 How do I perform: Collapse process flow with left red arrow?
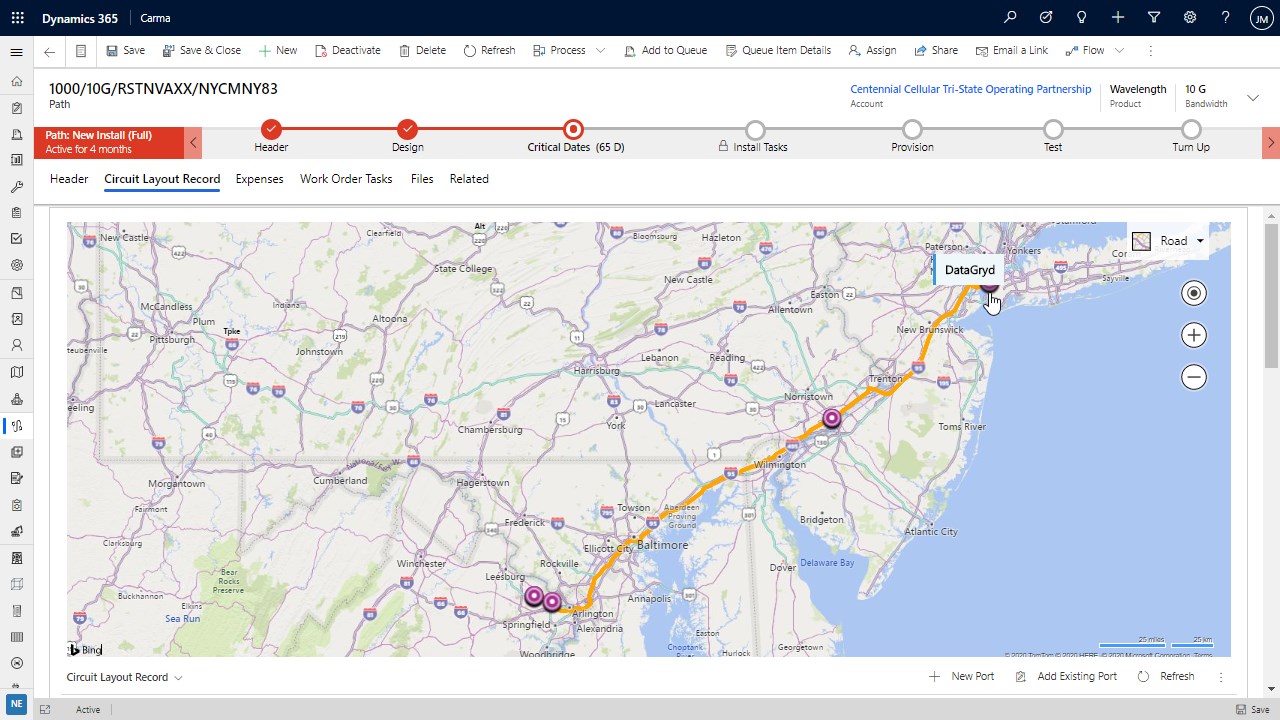tap(194, 143)
